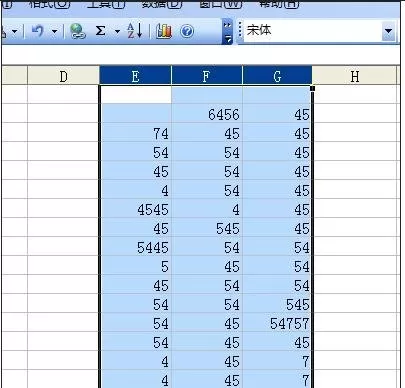This screenshot has width=405, height=388.
Task: Select column G header
Action: (277, 76)
